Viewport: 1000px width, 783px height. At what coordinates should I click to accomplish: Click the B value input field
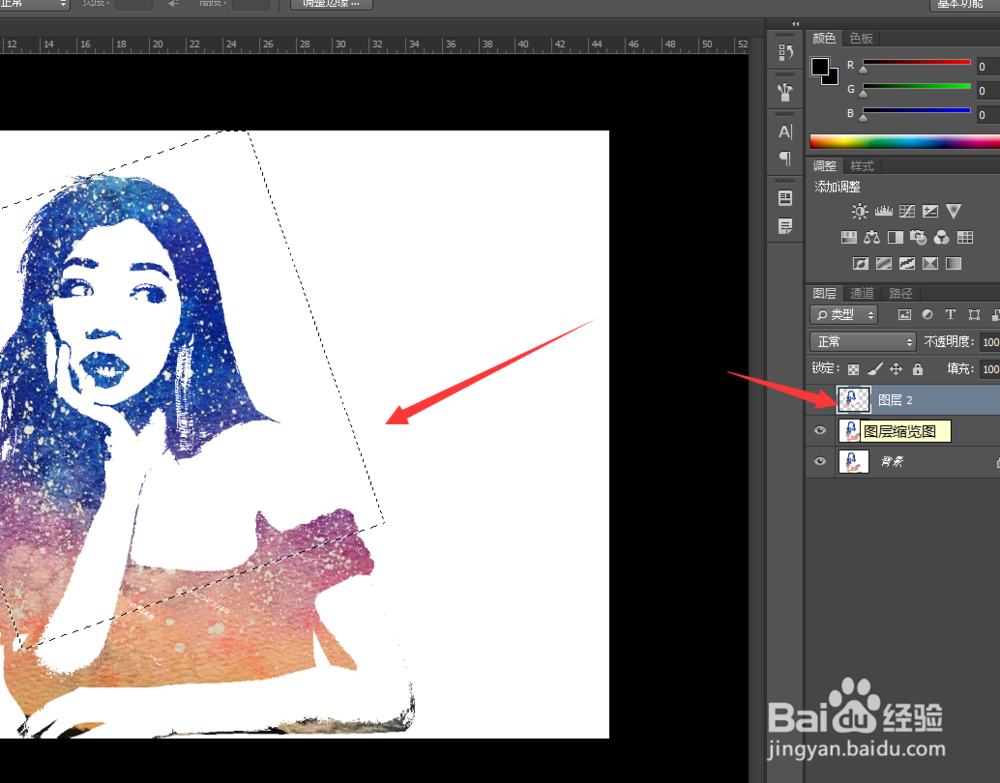click(988, 115)
